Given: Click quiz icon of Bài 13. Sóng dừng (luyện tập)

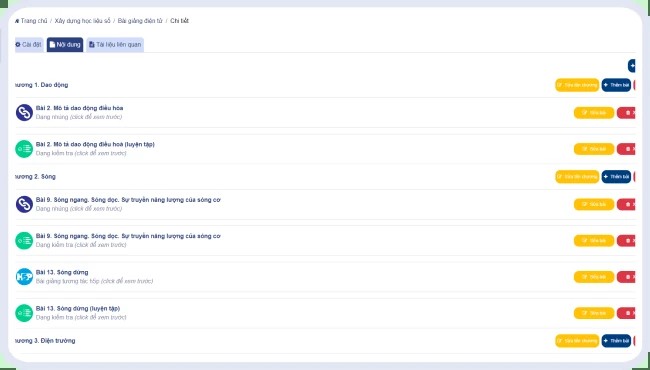Looking at the screenshot, I should click(24, 313).
